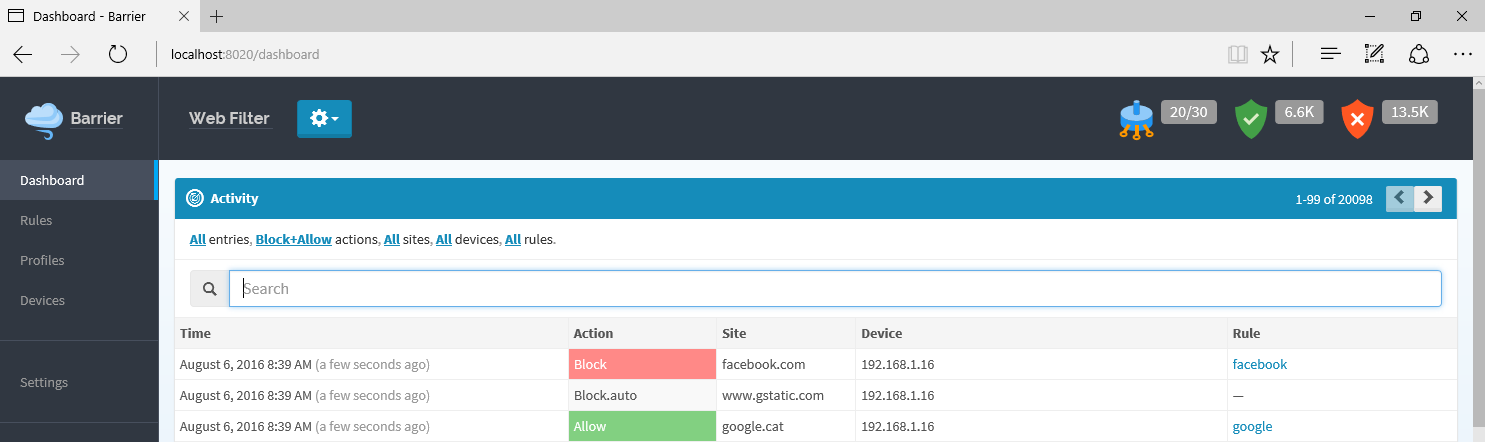Image resolution: width=1485 pixels, height=442 pixels.
Task: Open reading view book icon
Action: pyautogui.click(x=1238, y=54)
